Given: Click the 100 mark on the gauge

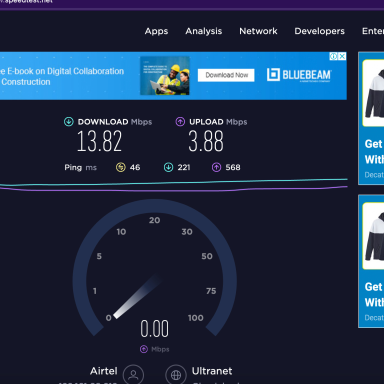Looking at the screenshot, I should pos(196,318).
